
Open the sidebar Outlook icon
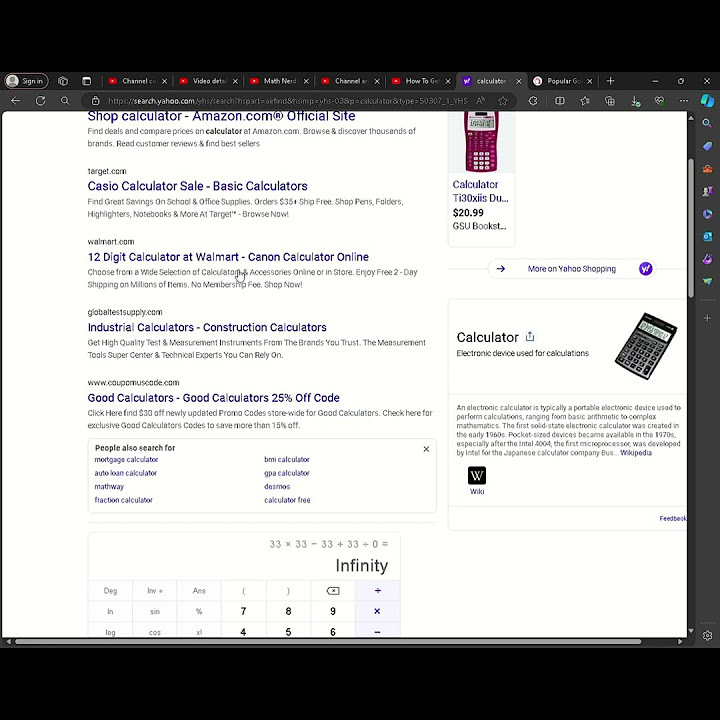(707, 236)
